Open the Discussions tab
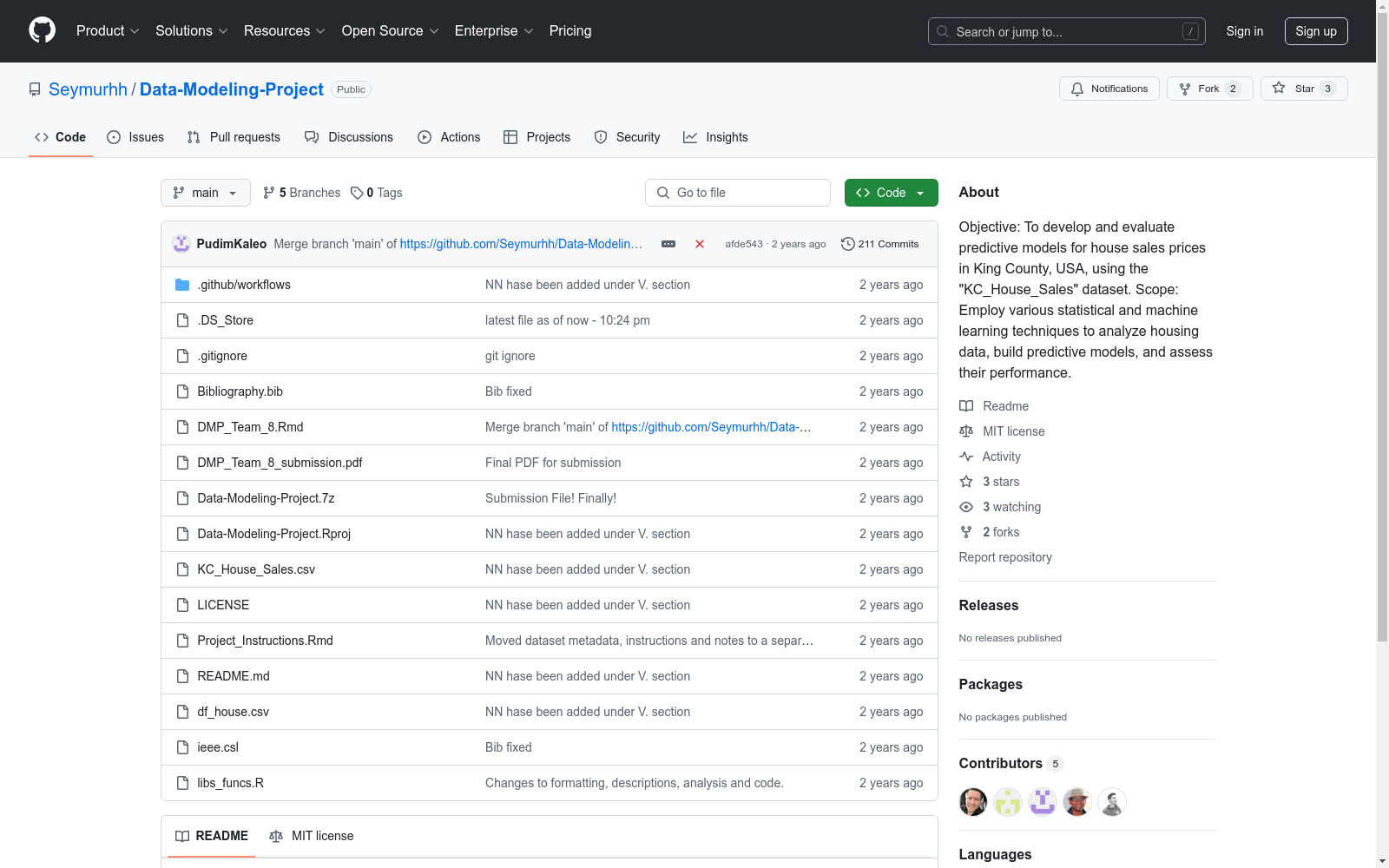 (349, 137)
